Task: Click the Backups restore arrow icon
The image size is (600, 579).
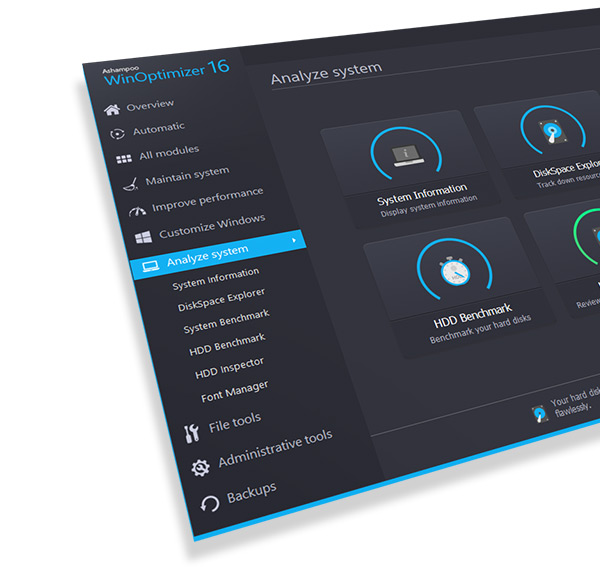Action: click(210, 503)
